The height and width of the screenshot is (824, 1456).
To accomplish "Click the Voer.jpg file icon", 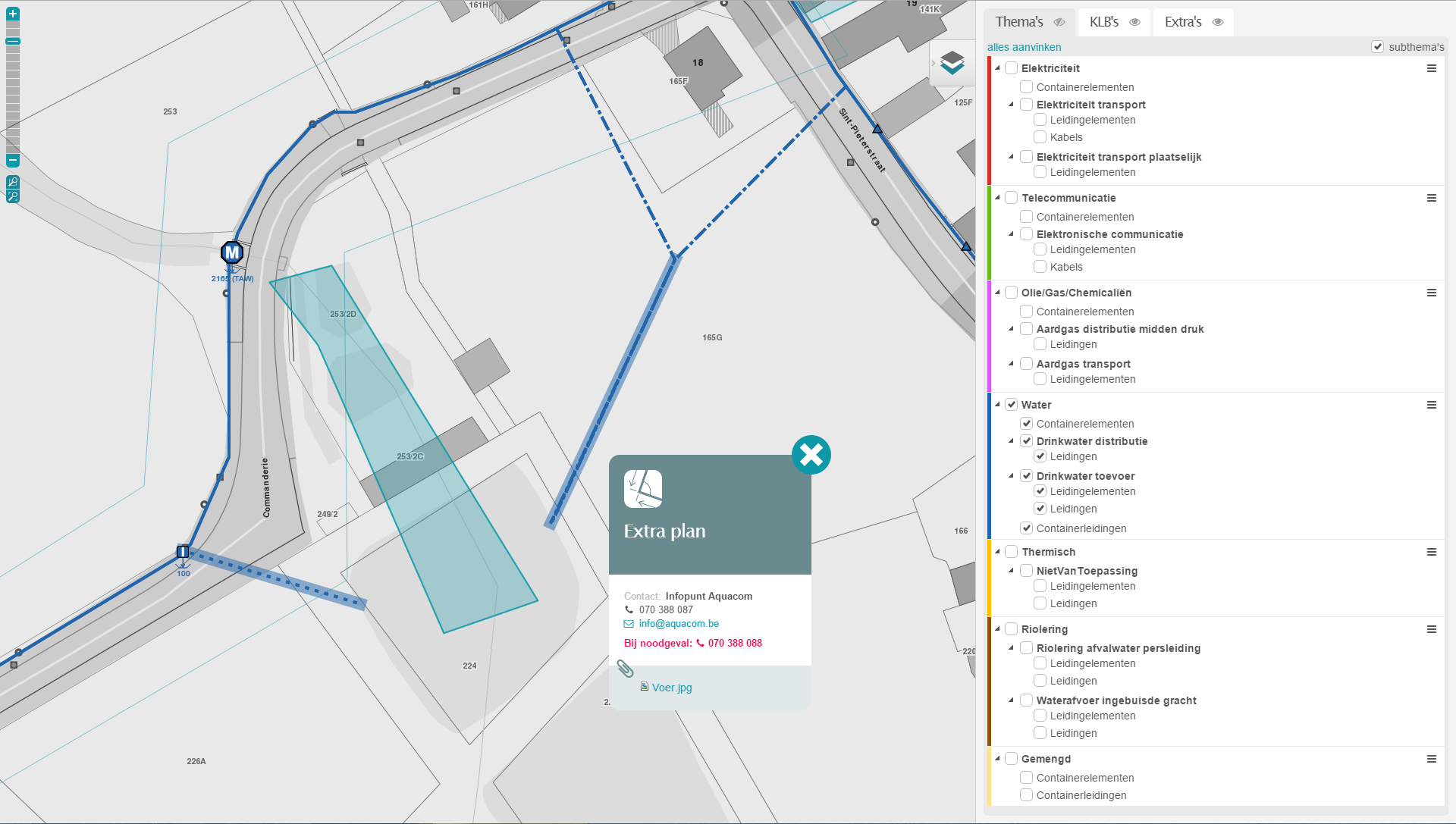I will point(645,686).
